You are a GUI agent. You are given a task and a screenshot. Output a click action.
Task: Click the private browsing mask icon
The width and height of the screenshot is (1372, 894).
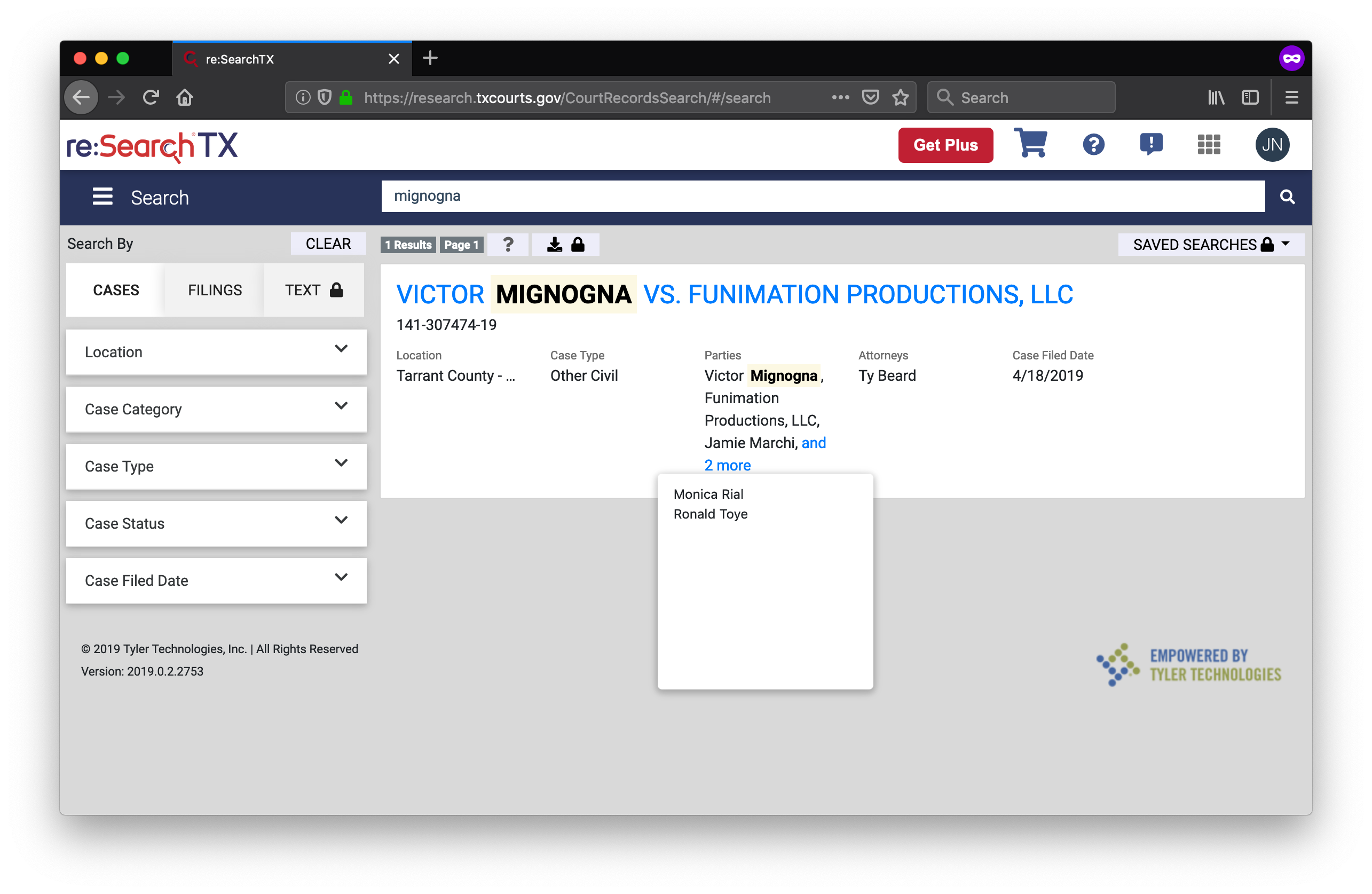click(1291, 58)
